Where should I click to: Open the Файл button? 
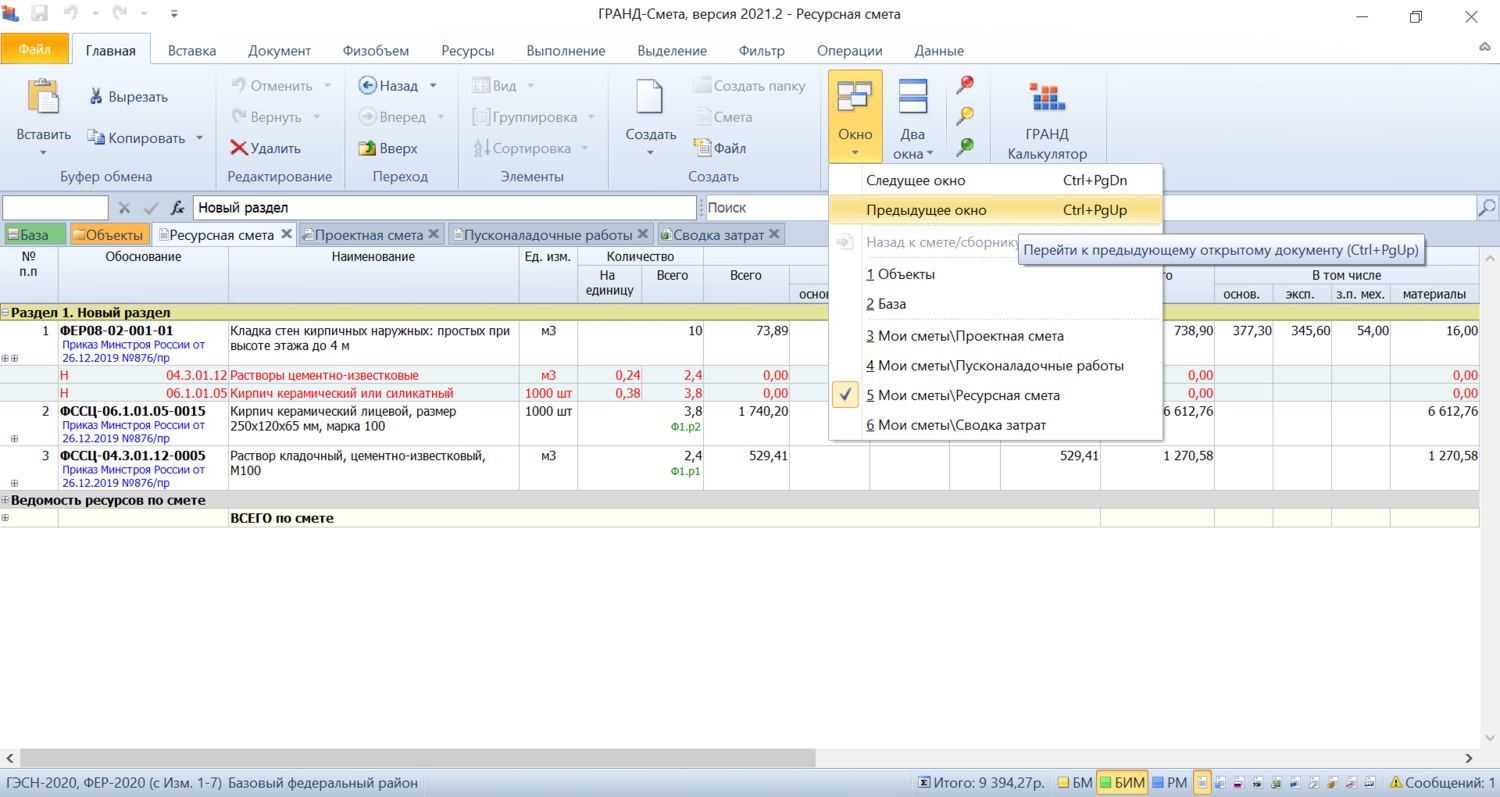tap(34, 49)
